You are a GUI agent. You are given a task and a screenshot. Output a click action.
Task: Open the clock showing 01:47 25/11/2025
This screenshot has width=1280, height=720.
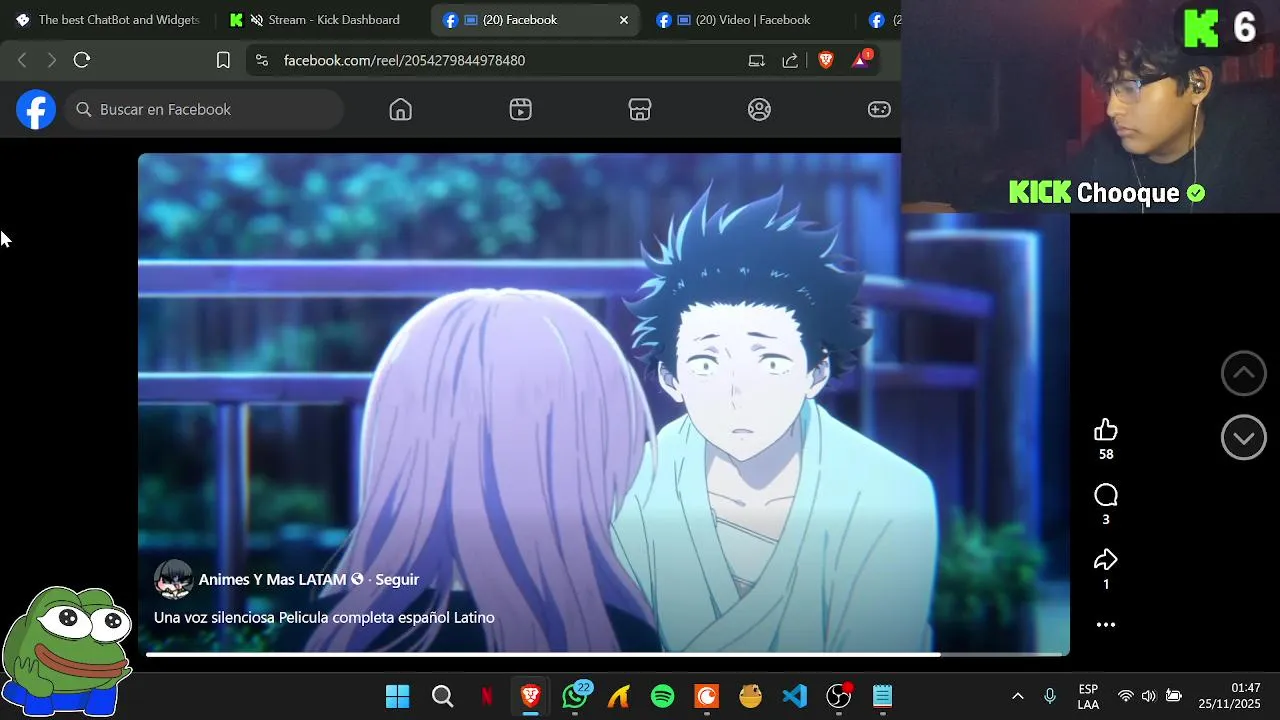1231,696
